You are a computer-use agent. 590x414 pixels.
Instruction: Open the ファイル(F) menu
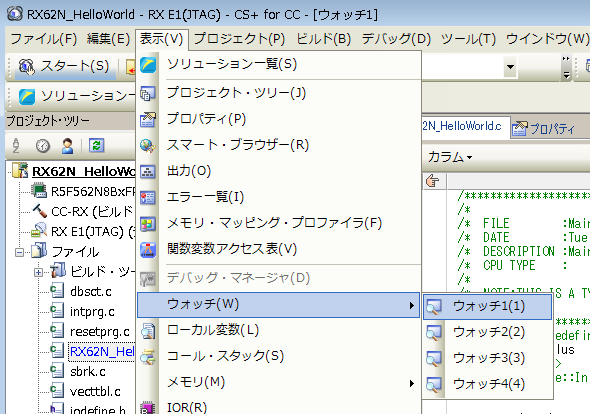tap(44, 39)
